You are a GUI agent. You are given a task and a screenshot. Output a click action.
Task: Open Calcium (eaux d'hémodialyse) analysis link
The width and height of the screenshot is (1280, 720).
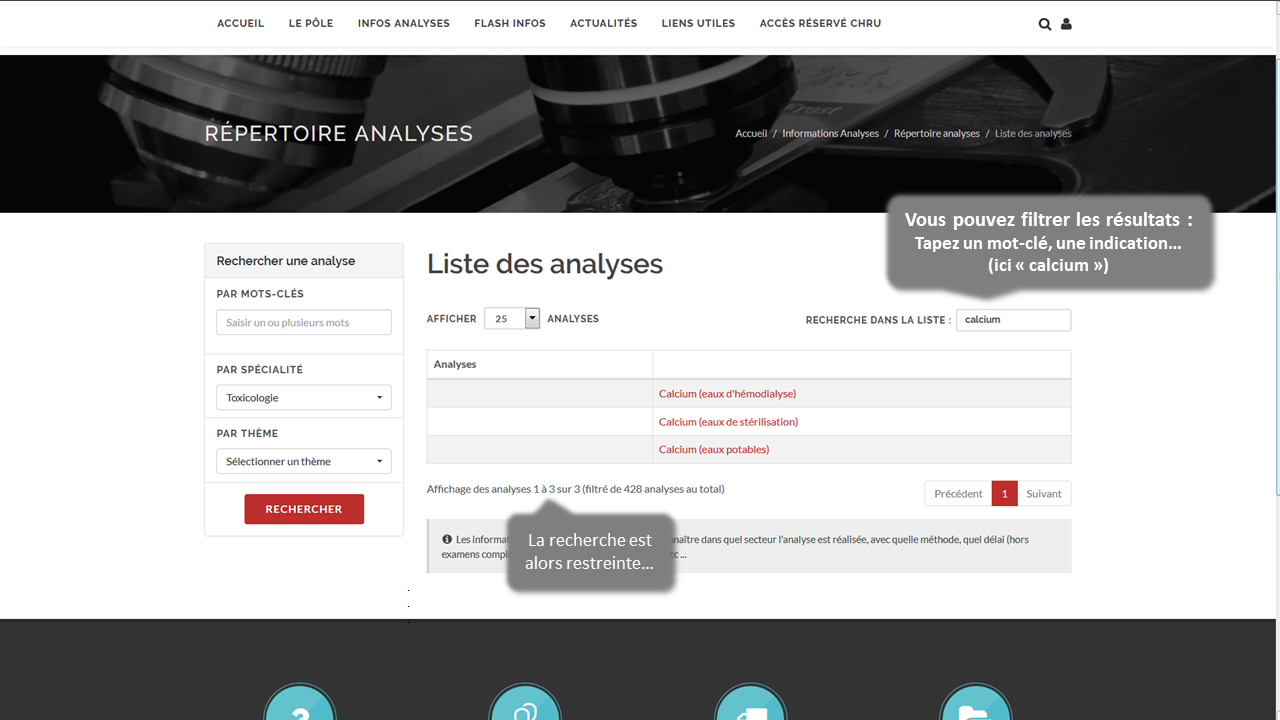click(727, 394)
